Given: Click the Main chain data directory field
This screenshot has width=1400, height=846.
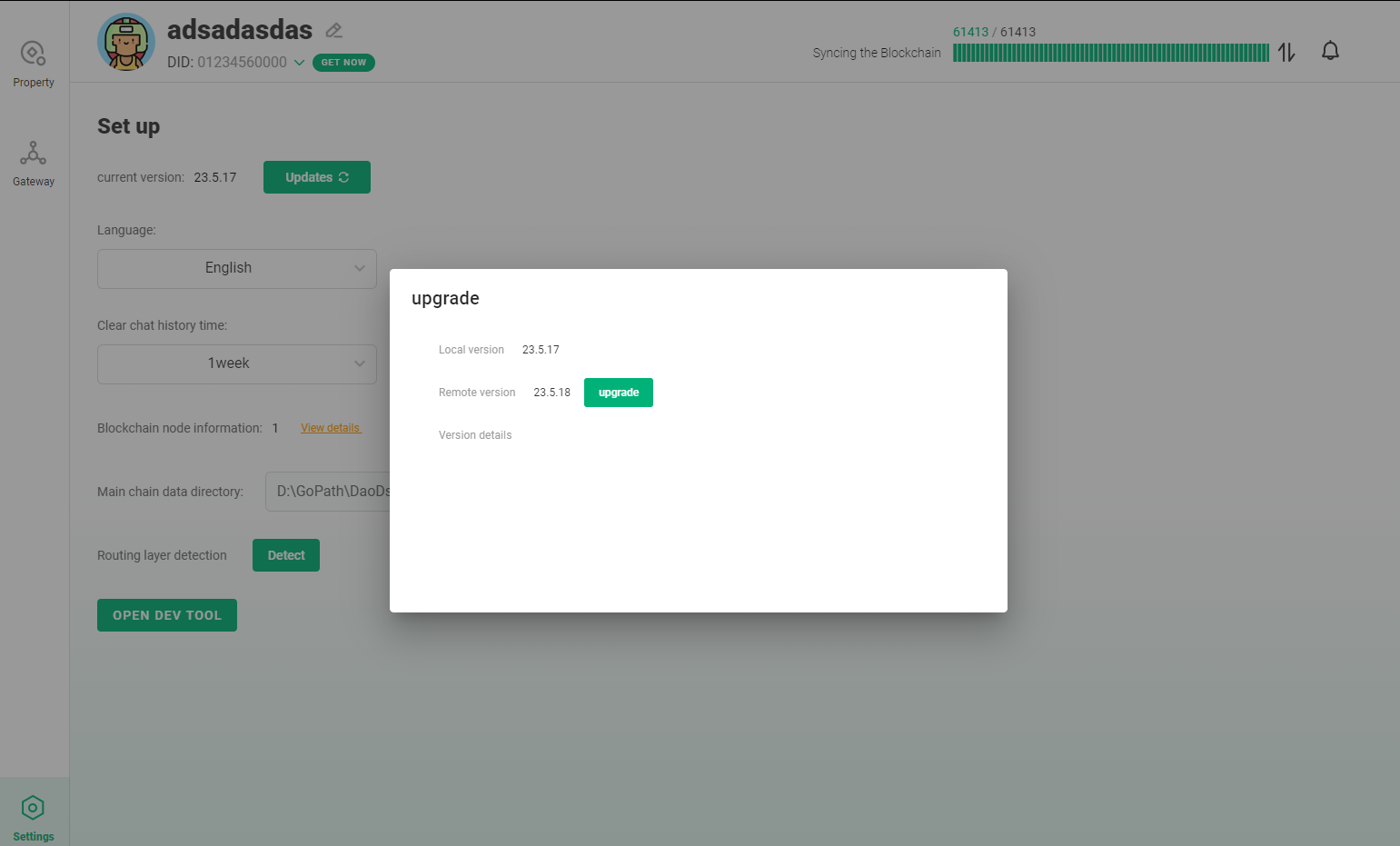Looking at the screenshot, I should [x=328, y=492].
